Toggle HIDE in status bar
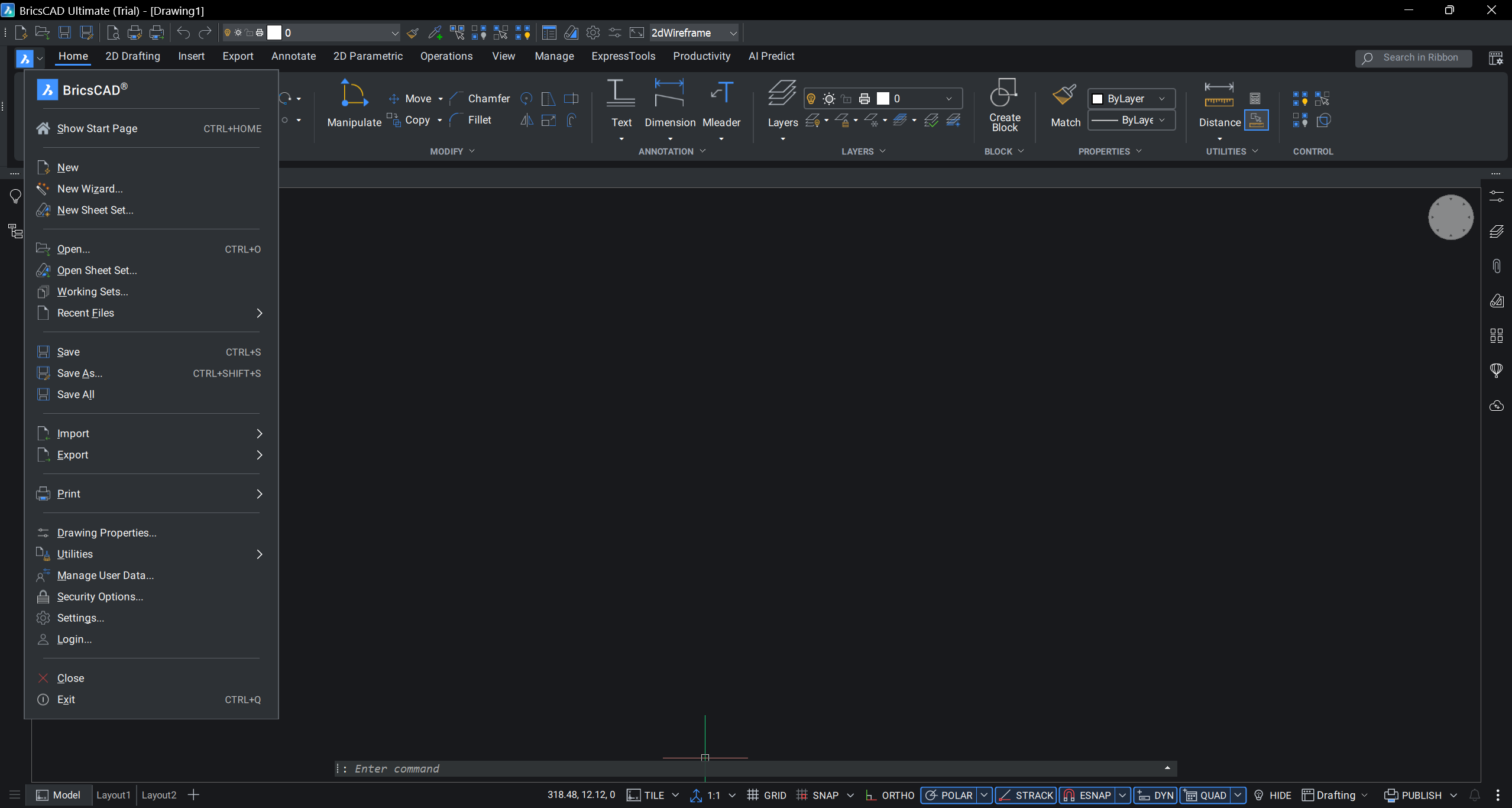The width and height of the screenshot is (1512, 808). 1272,796
